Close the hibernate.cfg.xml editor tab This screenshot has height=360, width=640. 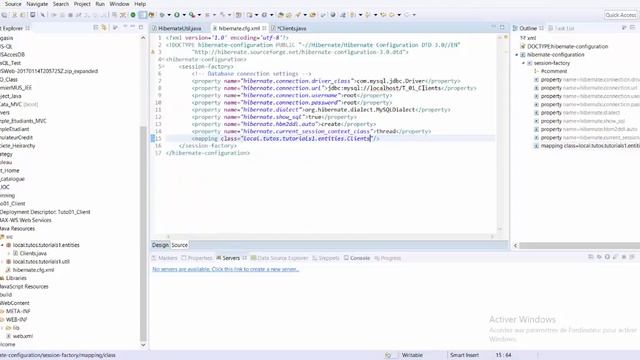click(x=264, y=28)
